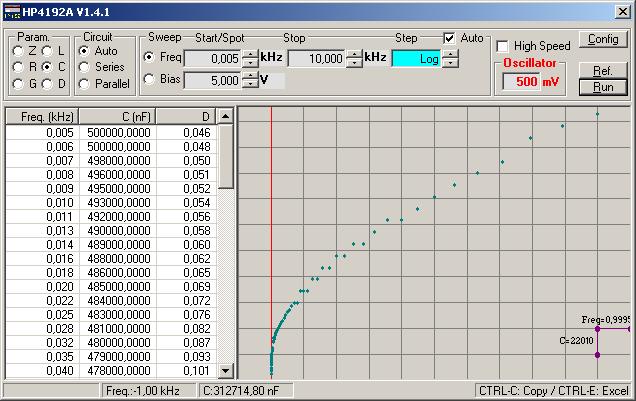Image resolution: width=636 pixels, height=401 pixels.
Task: Toggle the Auto step checkbox
Action: 449,39
